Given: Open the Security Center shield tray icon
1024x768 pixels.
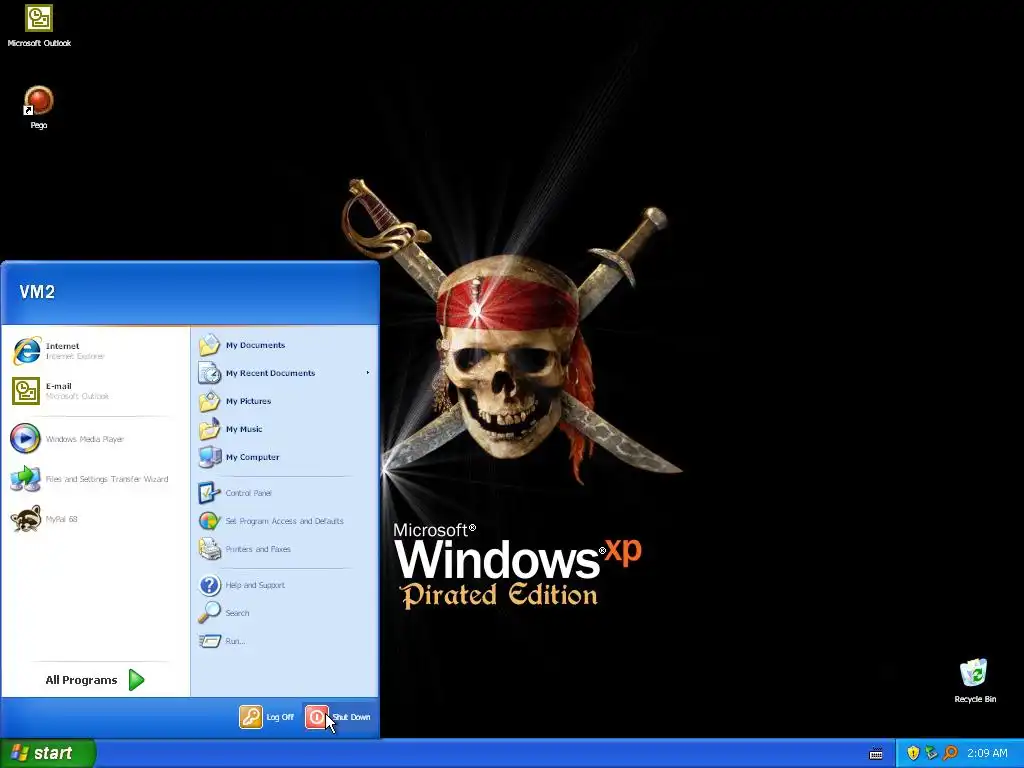Looking at the screenshot, I should pyautogui.click(x=913, y=753).
